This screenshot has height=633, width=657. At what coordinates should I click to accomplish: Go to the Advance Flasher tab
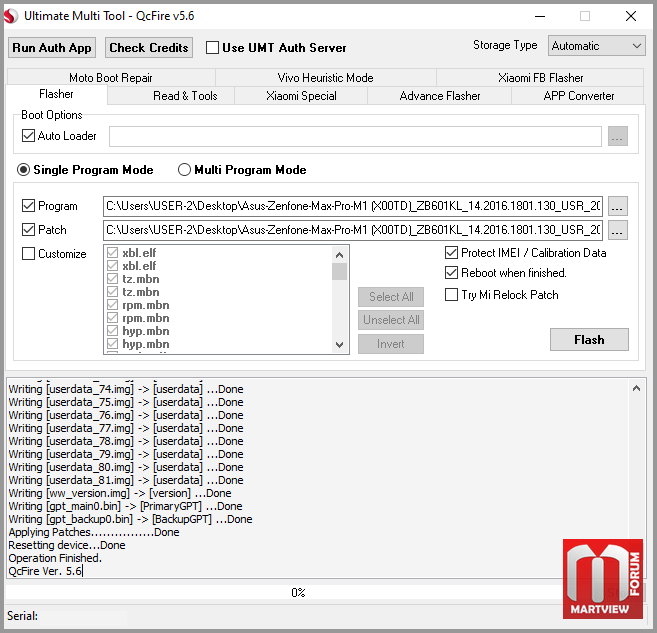tap(440, 96)
